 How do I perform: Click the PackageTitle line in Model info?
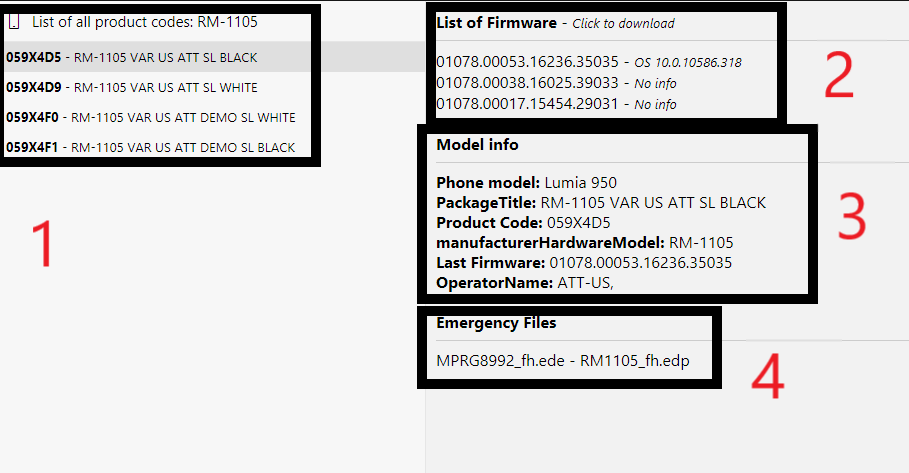click(x=600, y=203)
